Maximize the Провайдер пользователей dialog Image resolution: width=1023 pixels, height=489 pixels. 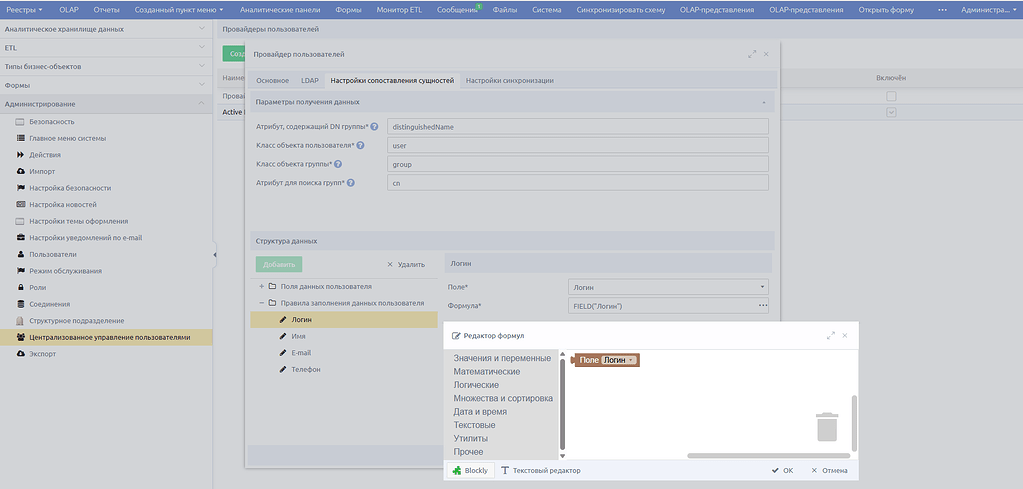[x=752, y=54]
